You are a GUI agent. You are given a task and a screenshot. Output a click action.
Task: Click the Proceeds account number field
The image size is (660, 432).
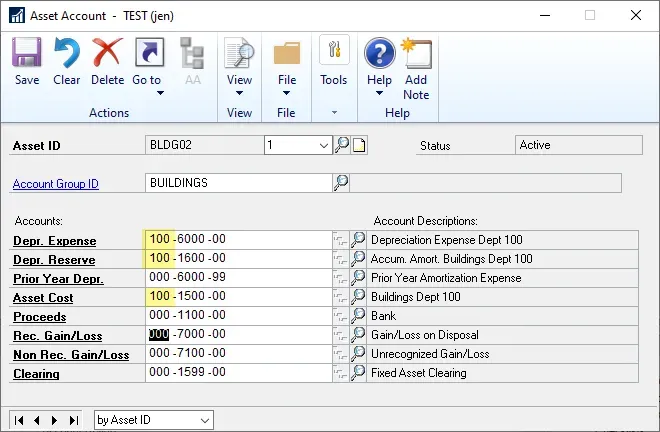(x=238, y=316)
